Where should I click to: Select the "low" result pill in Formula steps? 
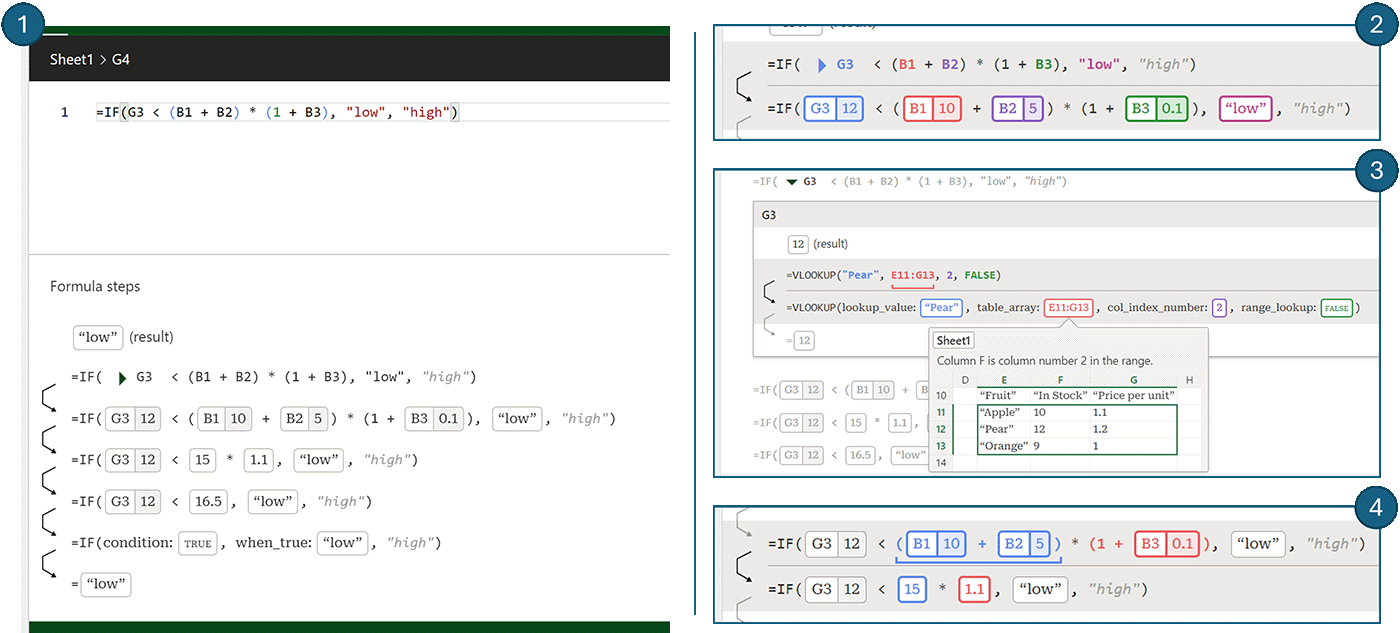coord(97,337)
